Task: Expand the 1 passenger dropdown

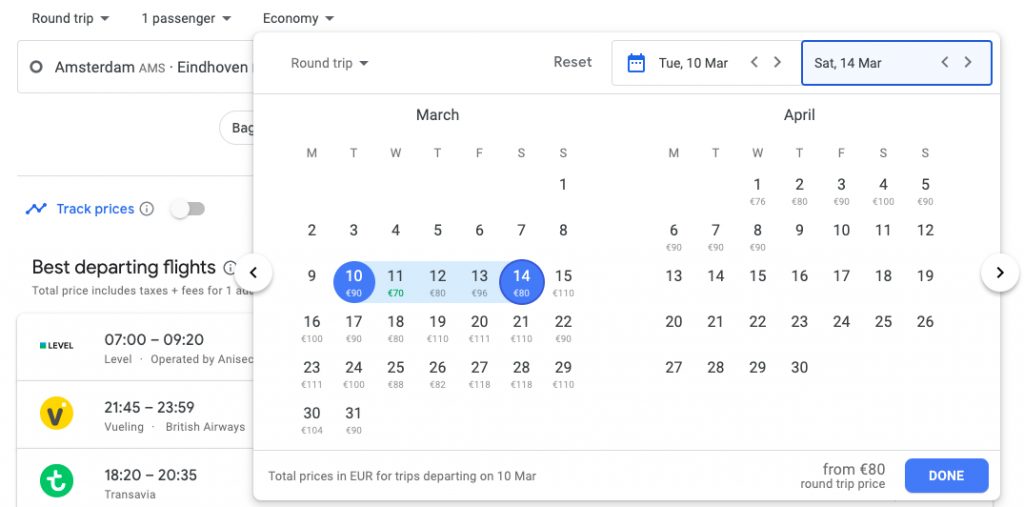Action: coord(186,18)
